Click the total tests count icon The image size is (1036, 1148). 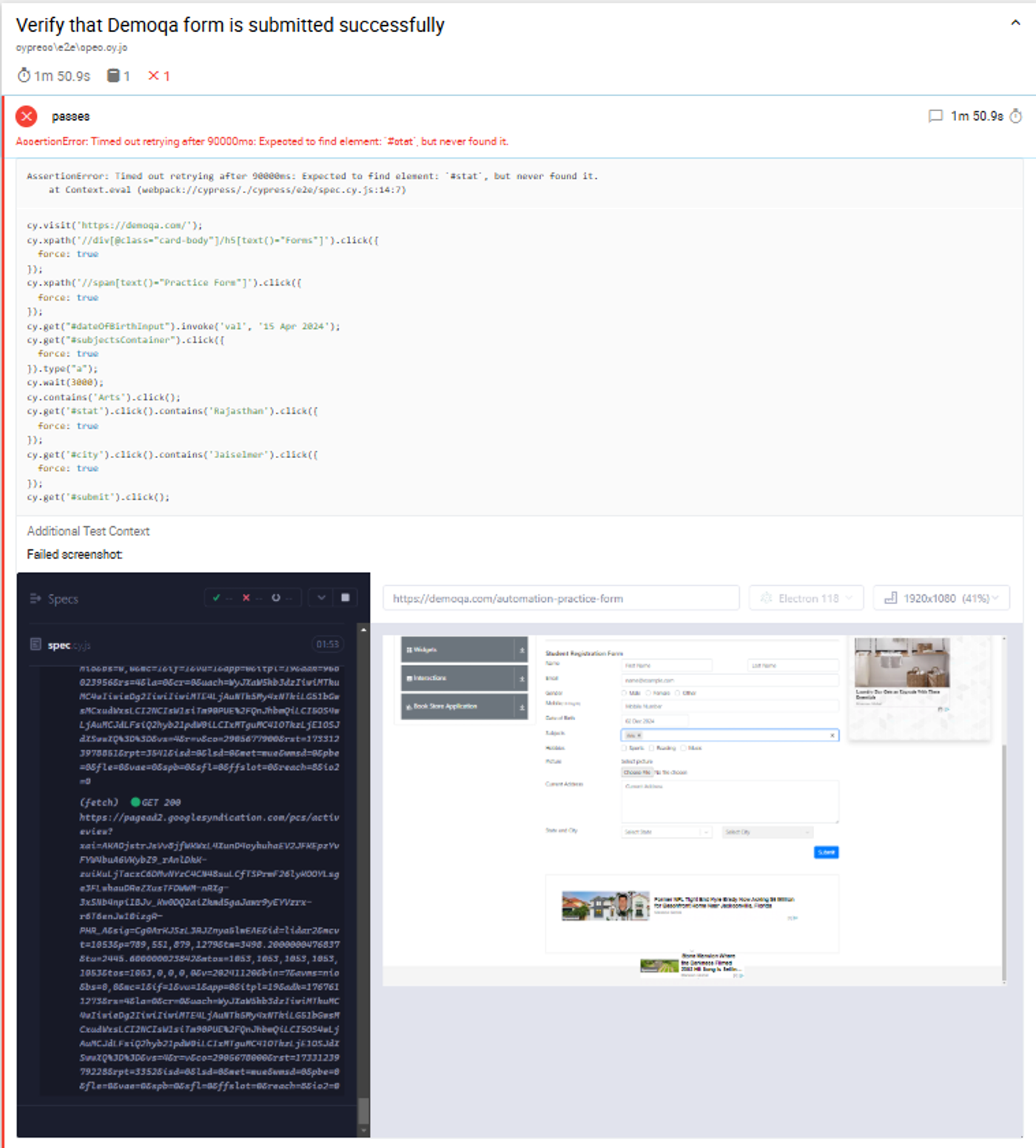(x=113, y=75)
